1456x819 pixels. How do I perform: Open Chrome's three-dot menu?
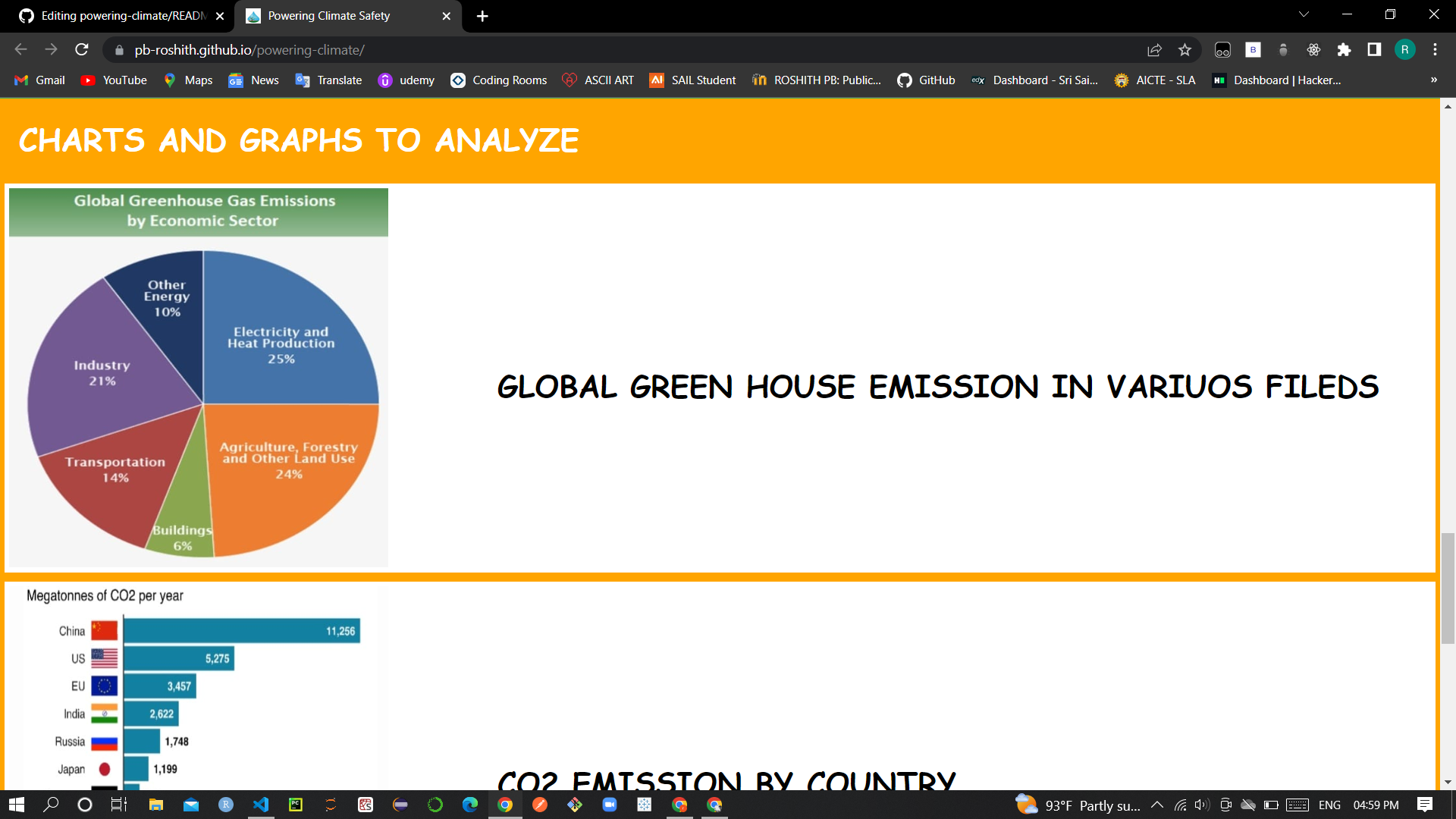click(1435, 50)
